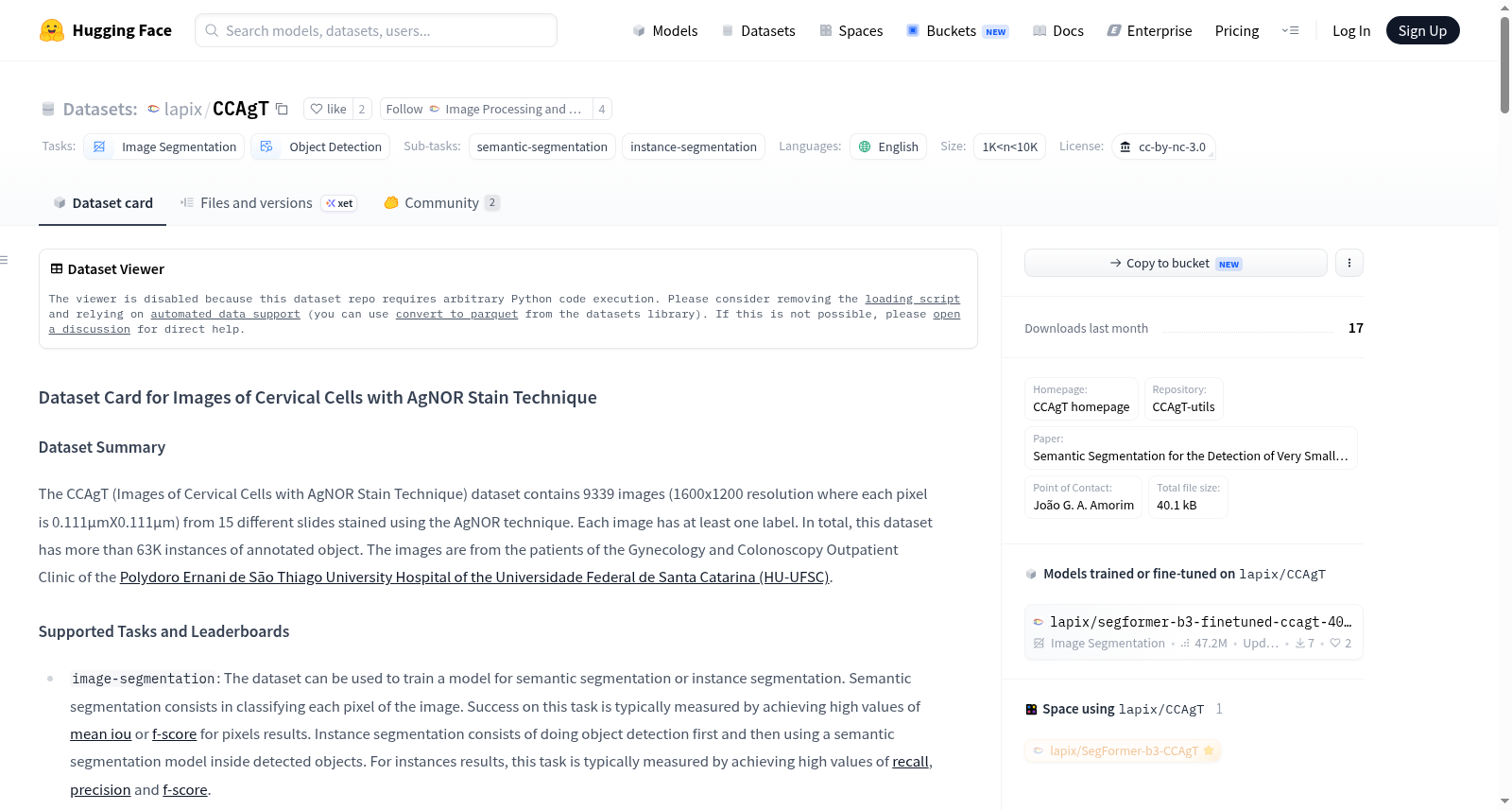Click the Image Segmentation task icon

(x=99, y=146)
